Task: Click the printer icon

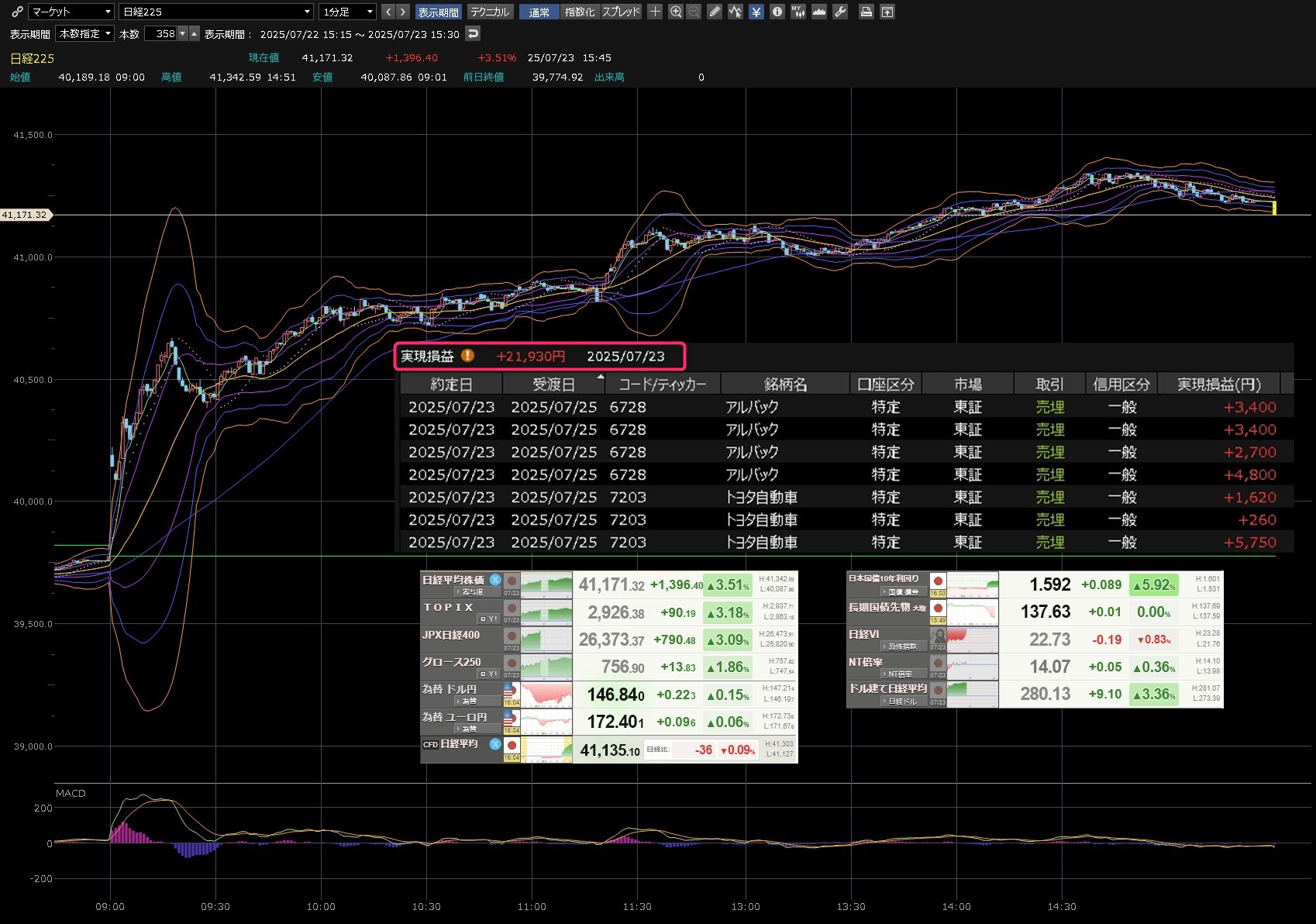Action: click(866, 12)
